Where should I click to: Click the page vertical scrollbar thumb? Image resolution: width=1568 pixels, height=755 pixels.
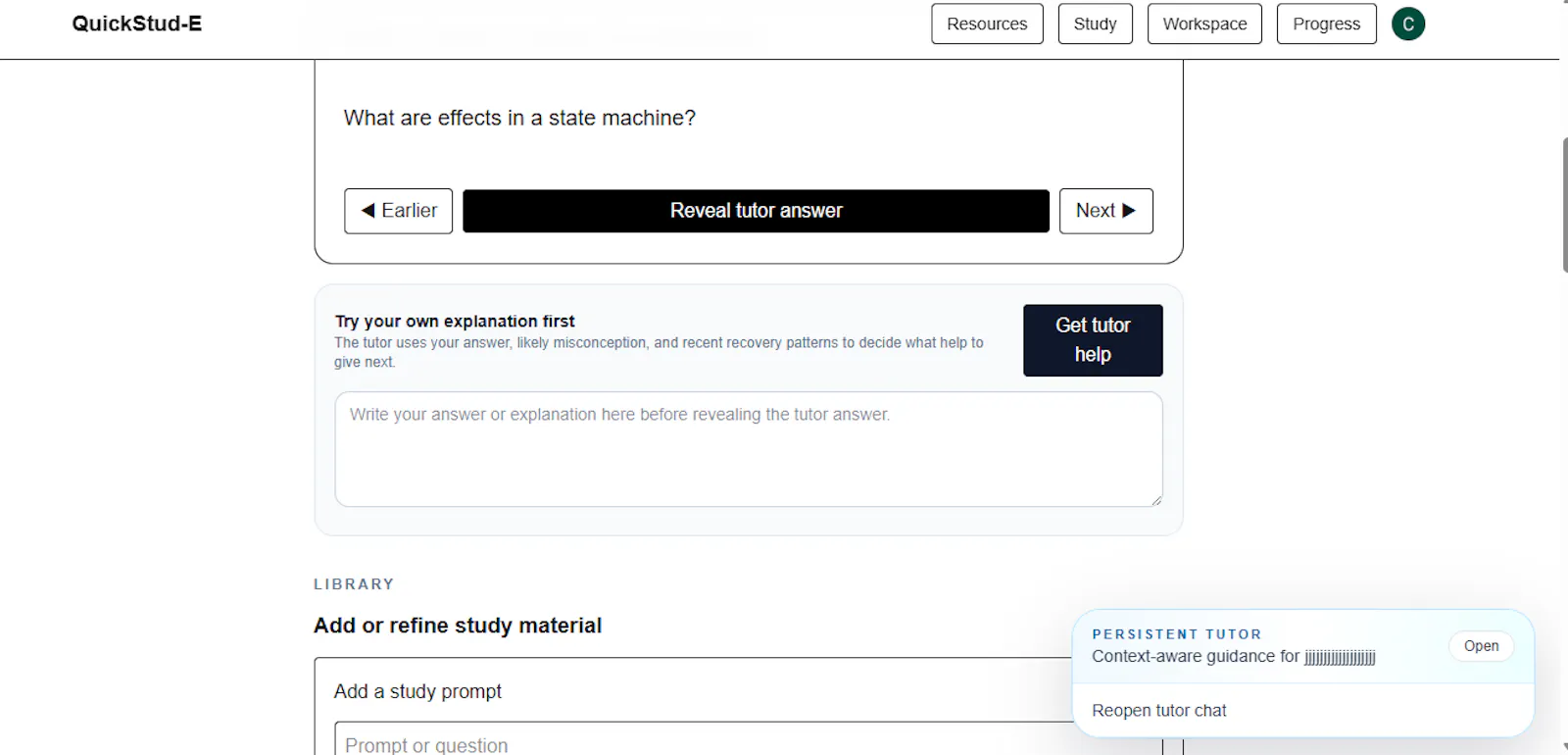pos(1564,205)
